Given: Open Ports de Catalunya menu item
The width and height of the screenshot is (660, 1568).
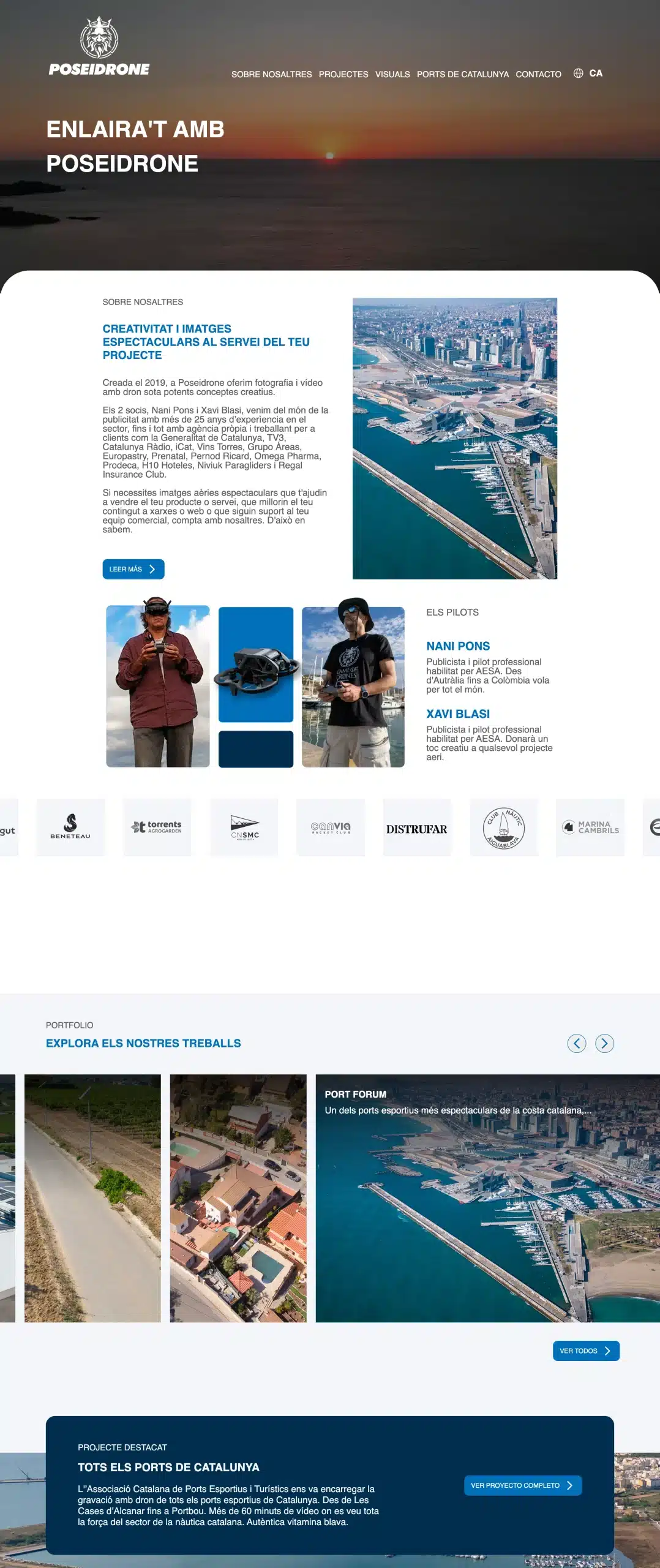Looking at the screenshot, I should tap(463, 74).
